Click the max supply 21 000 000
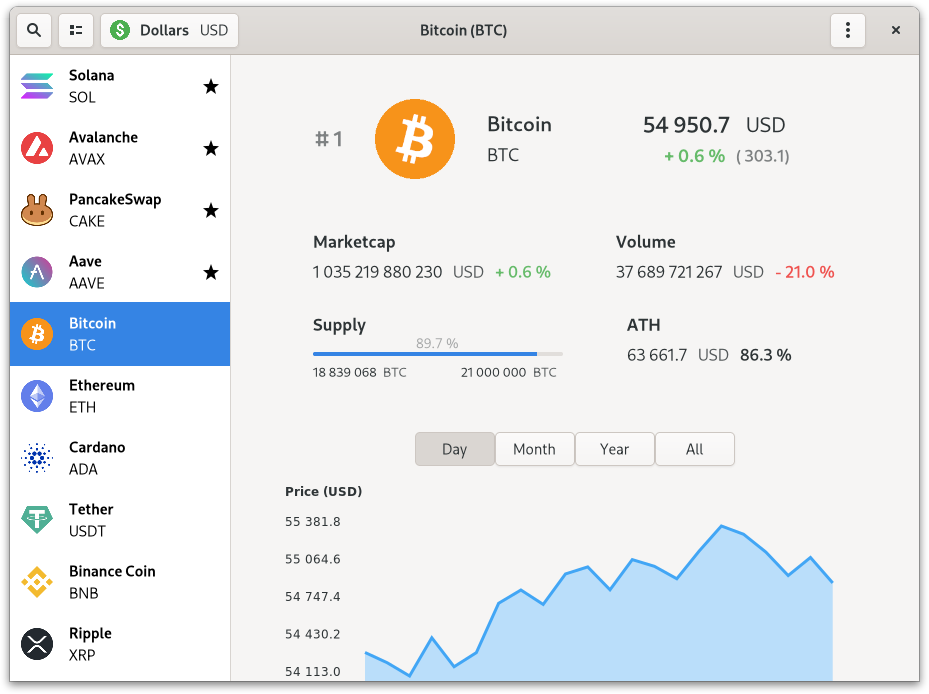 pos(494,372)
